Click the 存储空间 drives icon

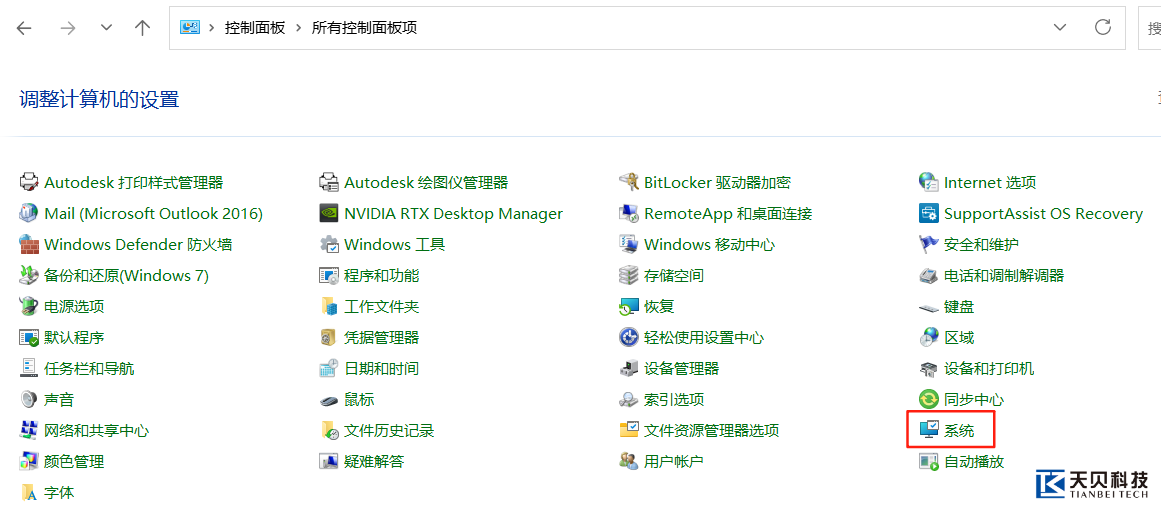(629, 275)
